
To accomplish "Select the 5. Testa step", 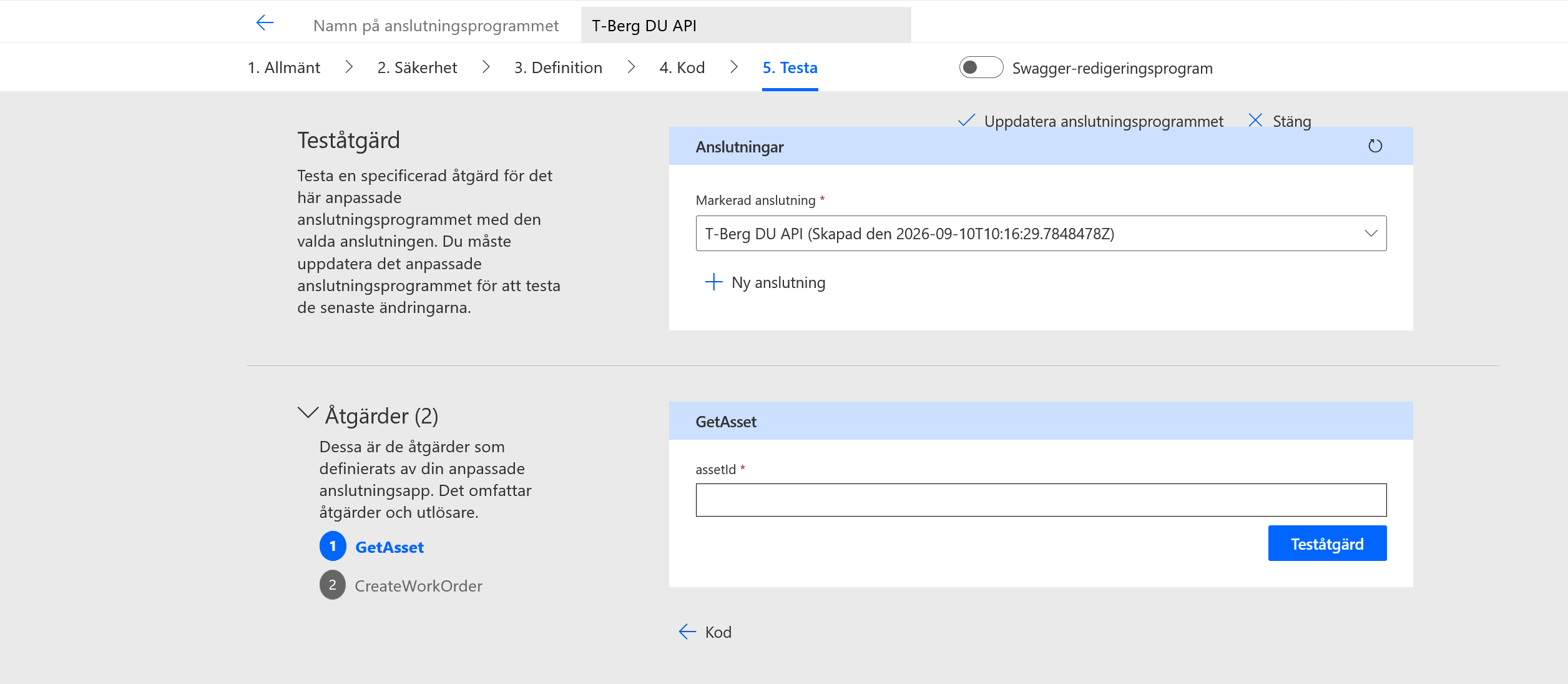I will 790,67.
